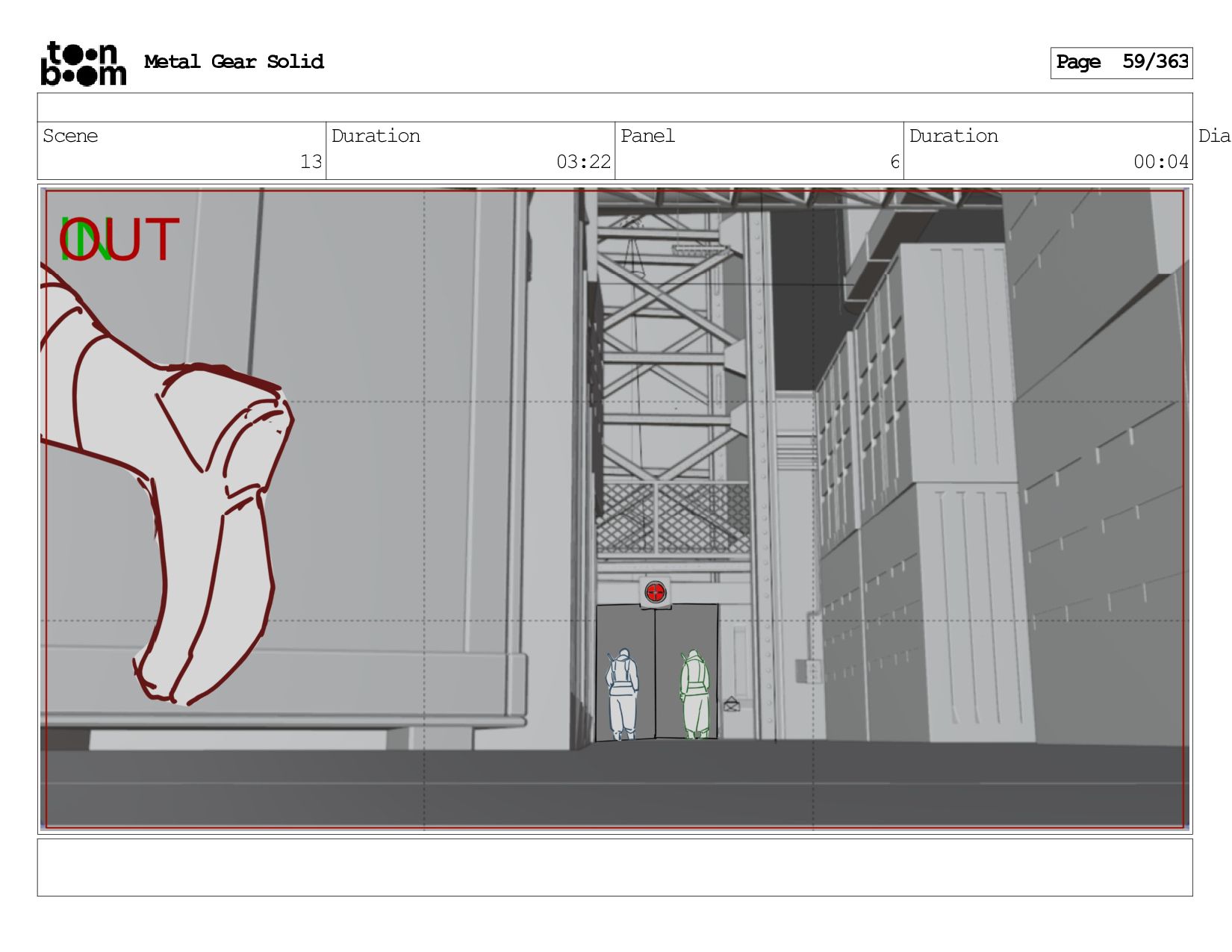
Task: Click the red 'OUT' camera marker label
Action: [119, 240]
